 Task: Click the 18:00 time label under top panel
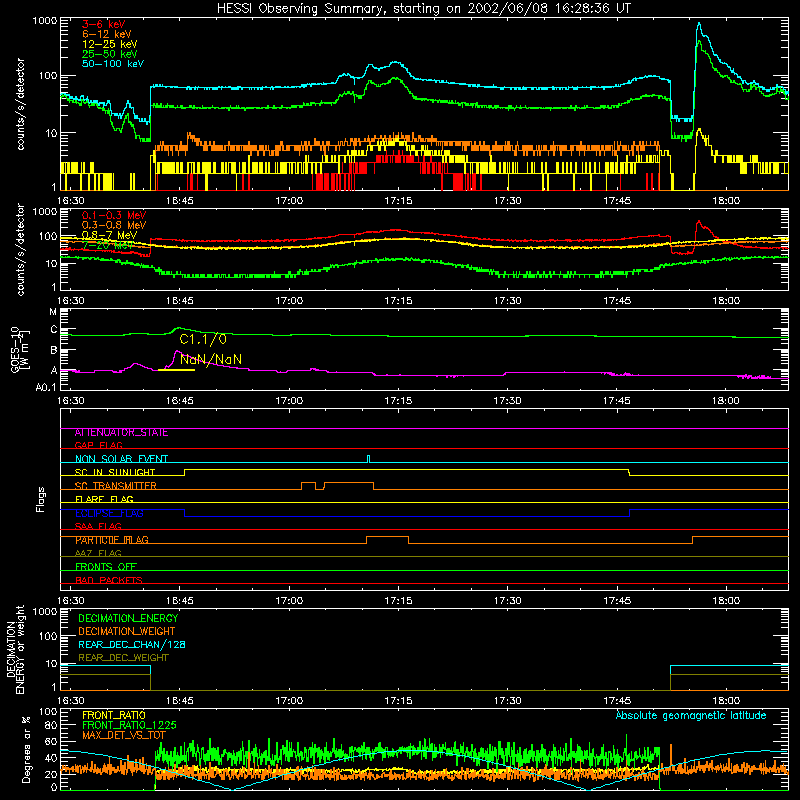[726, 201]
